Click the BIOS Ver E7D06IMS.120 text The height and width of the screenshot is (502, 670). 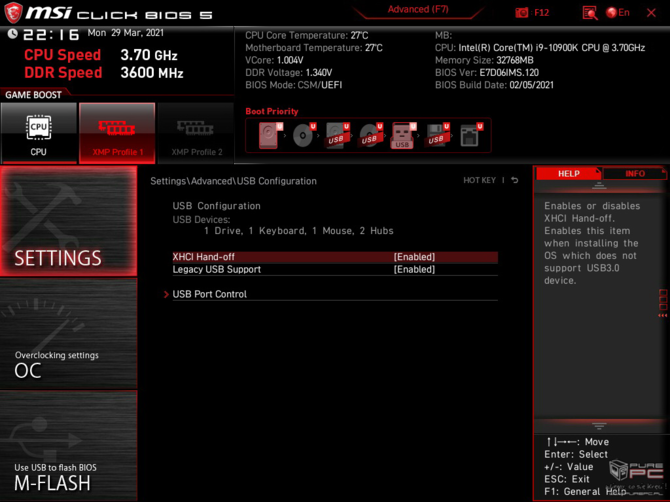487,73
